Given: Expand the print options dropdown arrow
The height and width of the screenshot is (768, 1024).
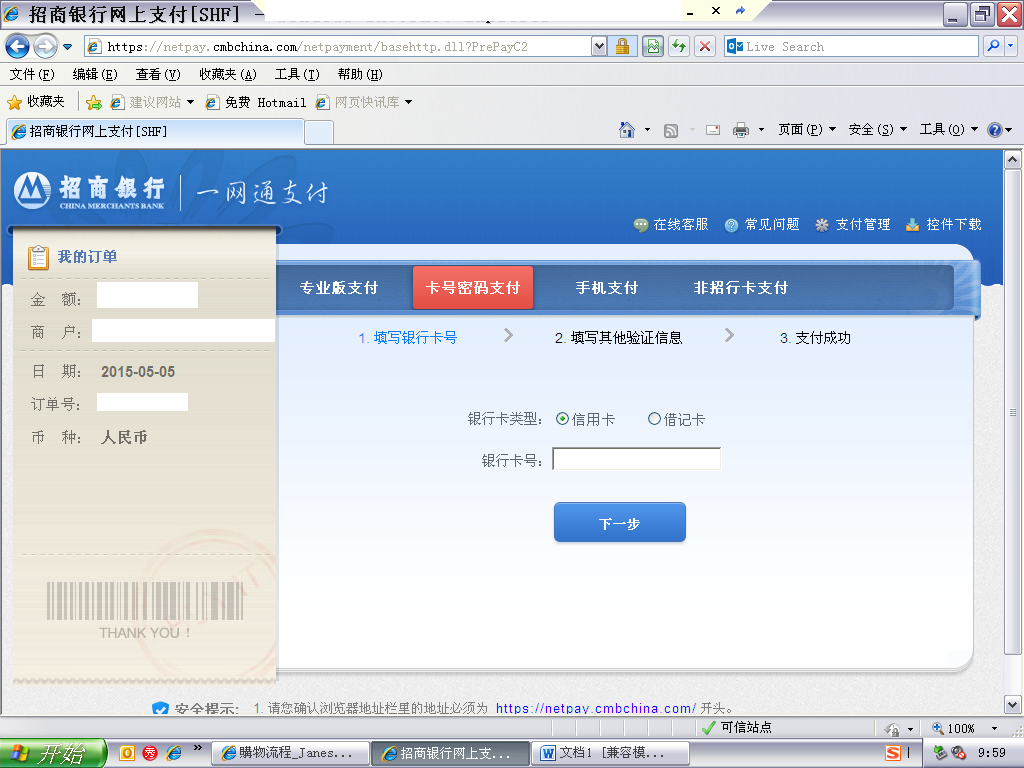Looking at the screenshot, I should coord(761,130).
